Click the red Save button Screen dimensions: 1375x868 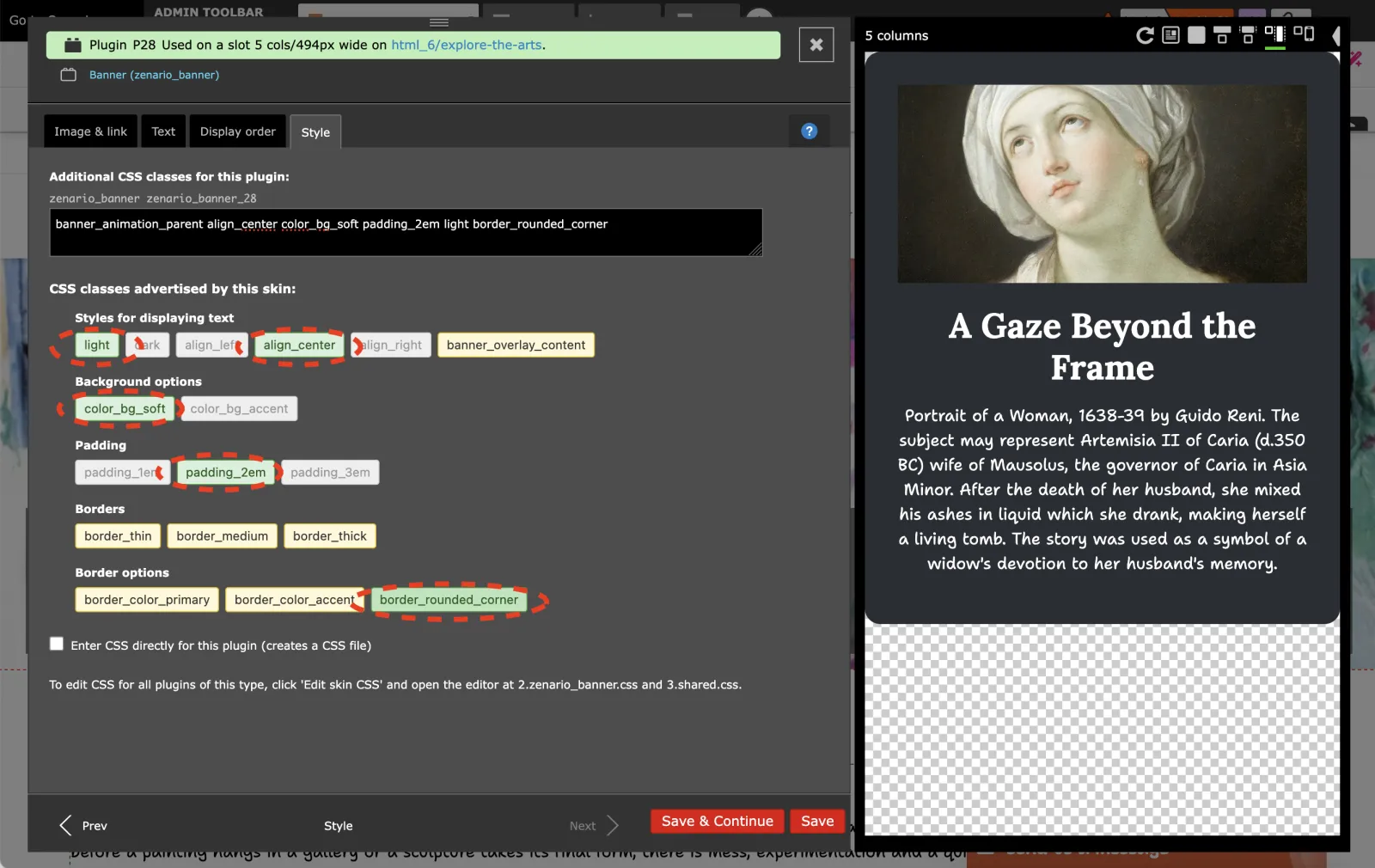point(817,821)
